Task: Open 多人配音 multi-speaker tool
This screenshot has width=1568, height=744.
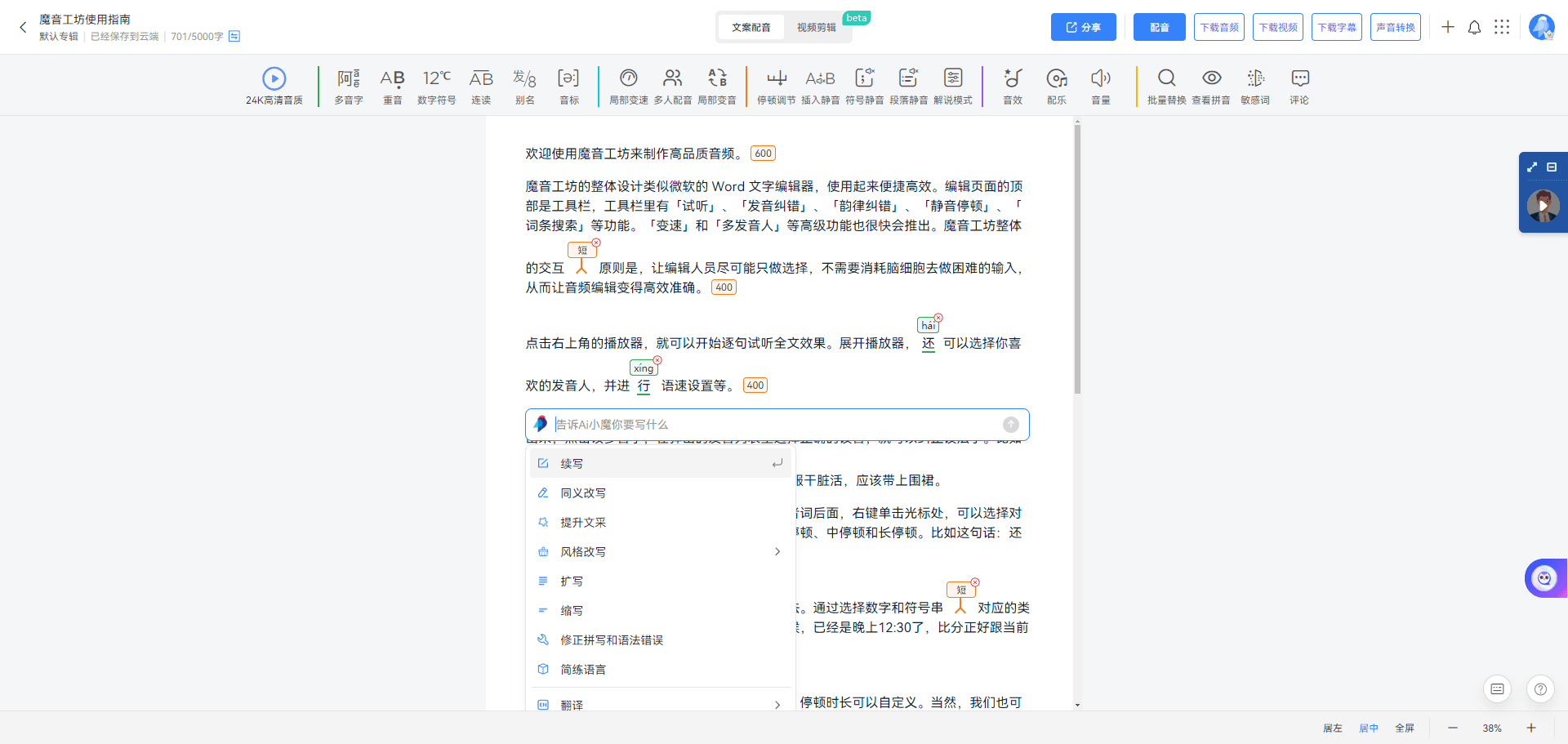Action: coord(673,87)
